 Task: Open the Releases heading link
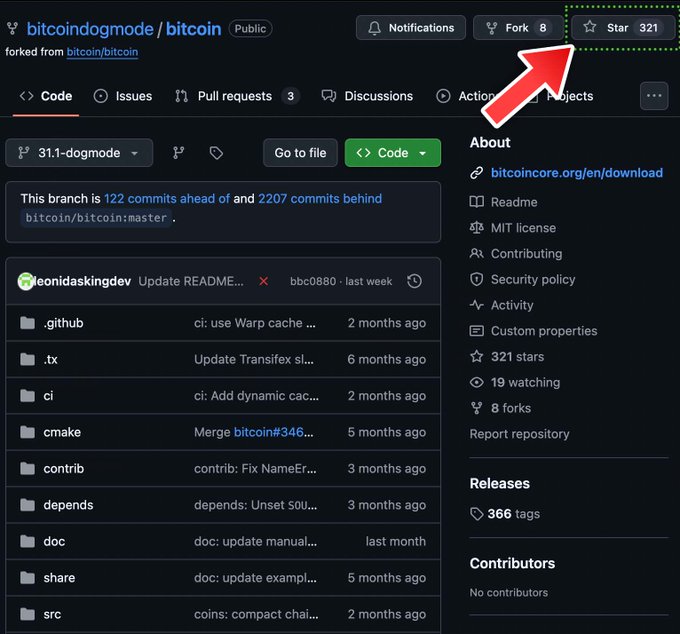[x=500, y=484]
